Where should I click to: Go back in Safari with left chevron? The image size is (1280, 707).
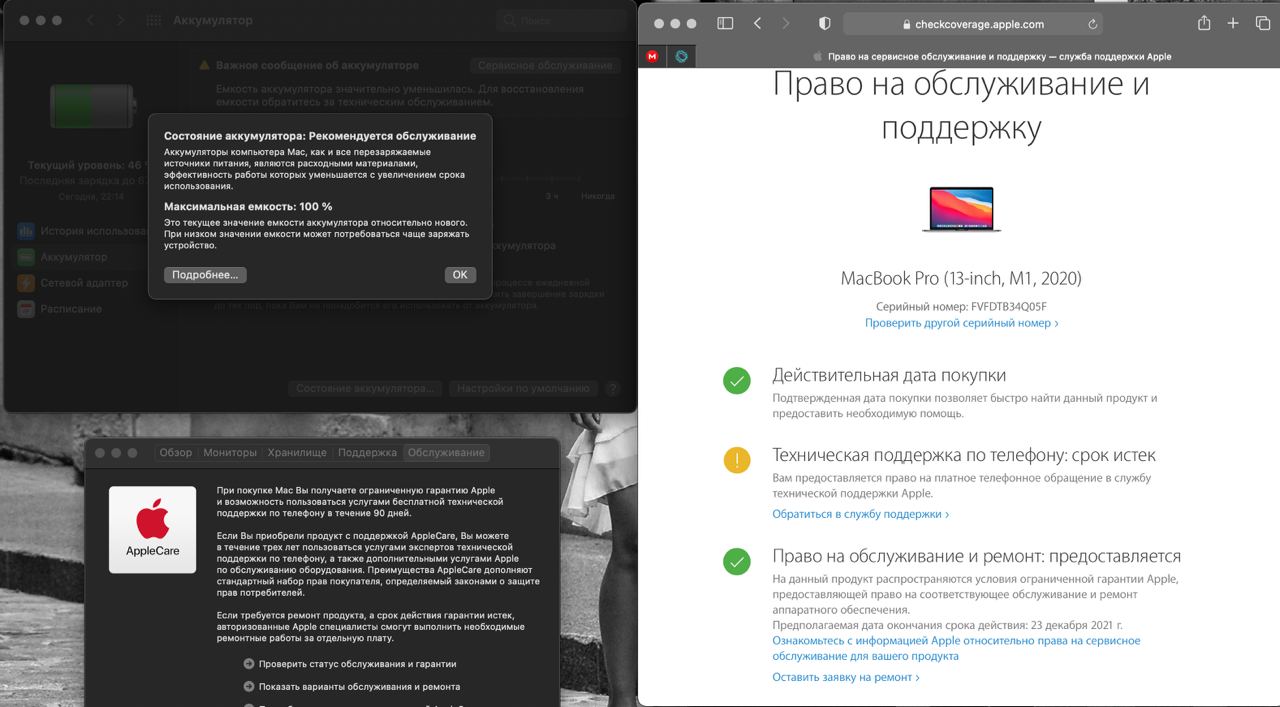[757, 23]
